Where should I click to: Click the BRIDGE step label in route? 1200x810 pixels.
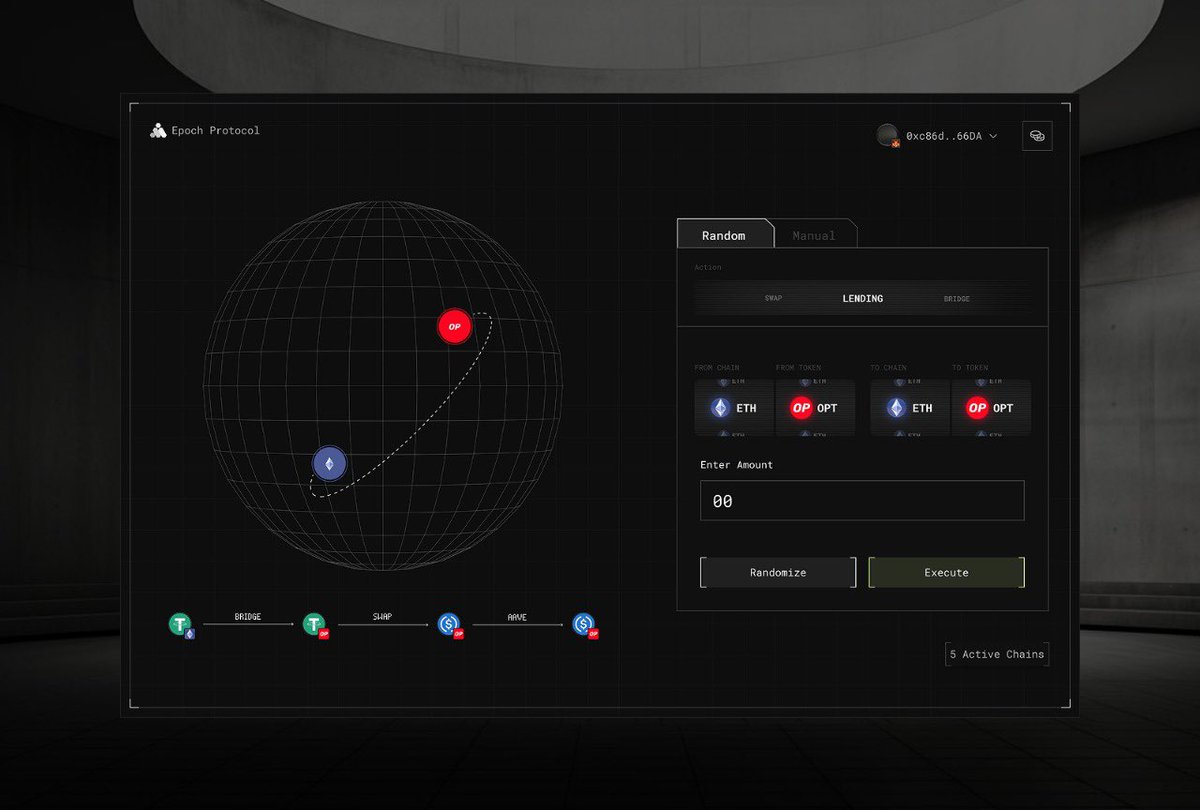click(x=248, y=617)
